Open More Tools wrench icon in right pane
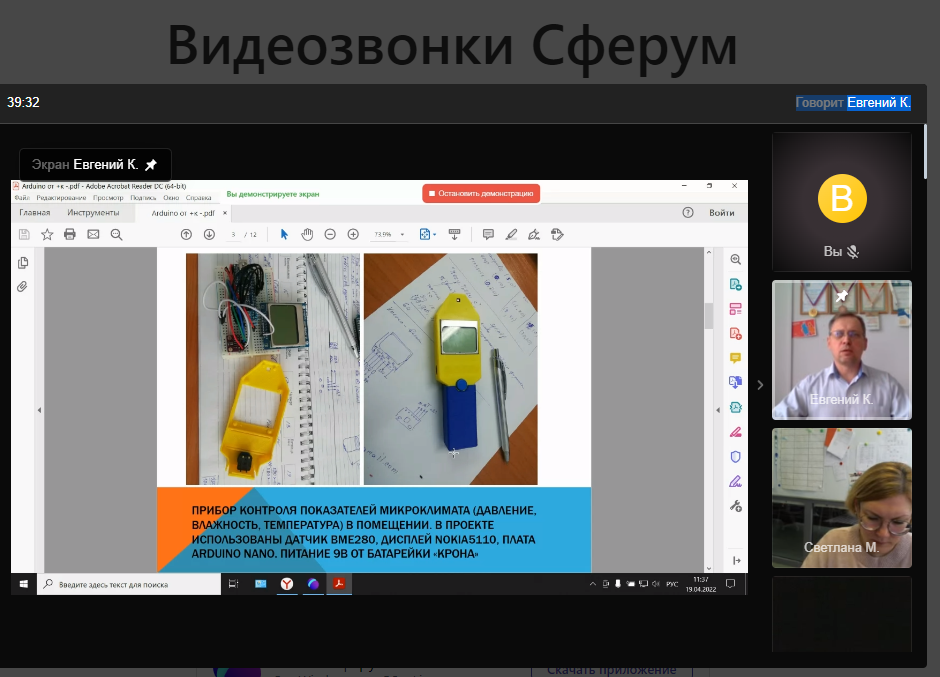 [736, 506]
